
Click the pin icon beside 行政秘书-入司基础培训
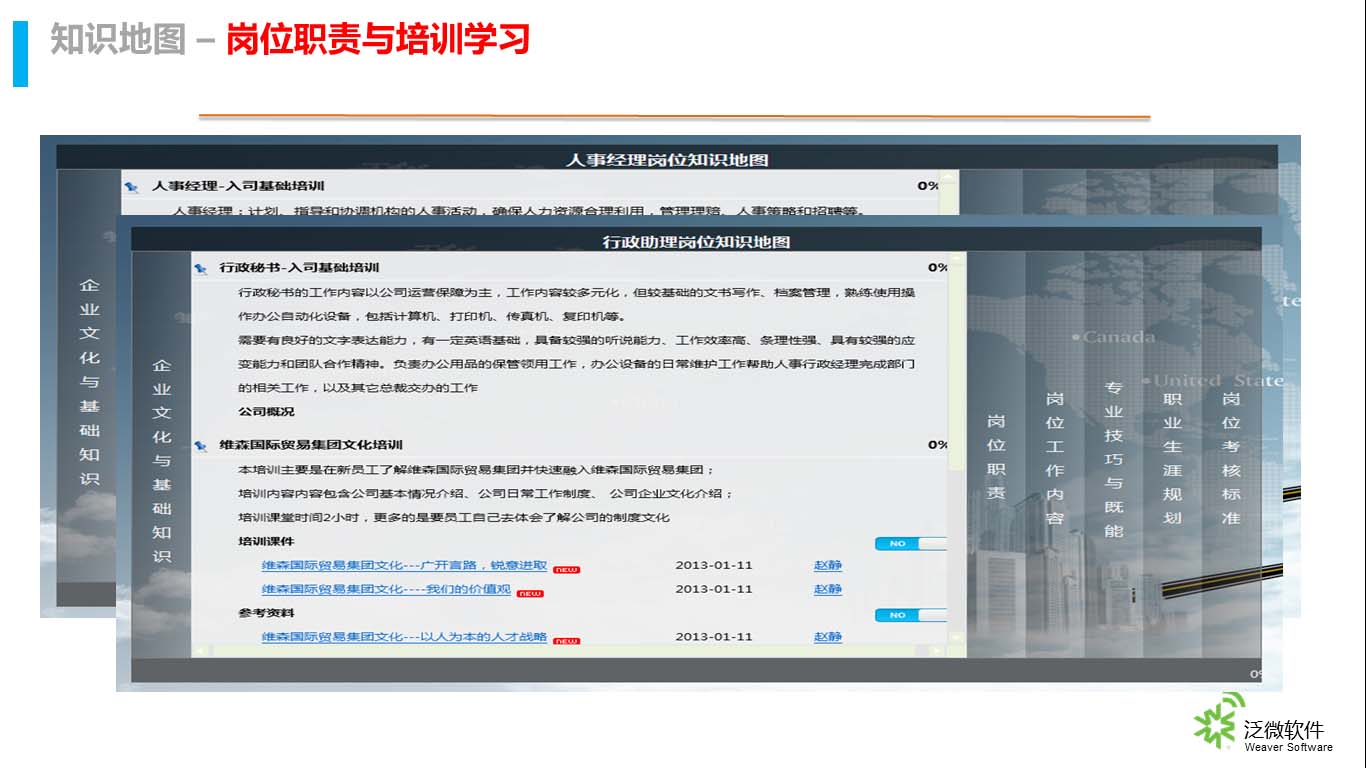(200, 268)
